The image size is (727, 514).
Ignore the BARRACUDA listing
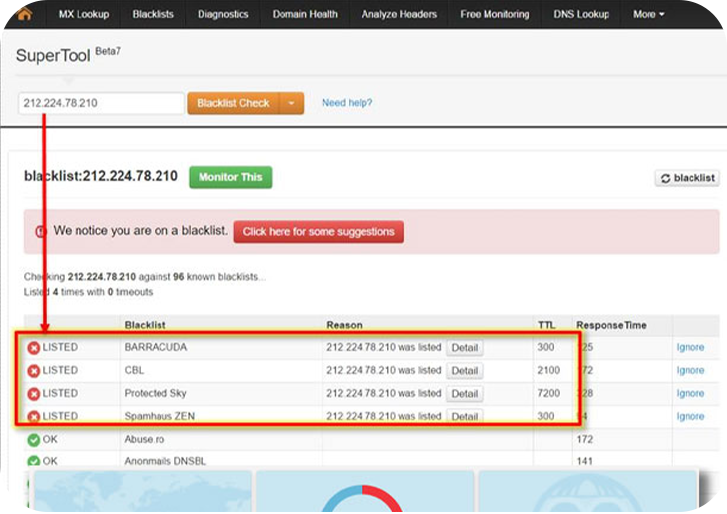[690, 347]
